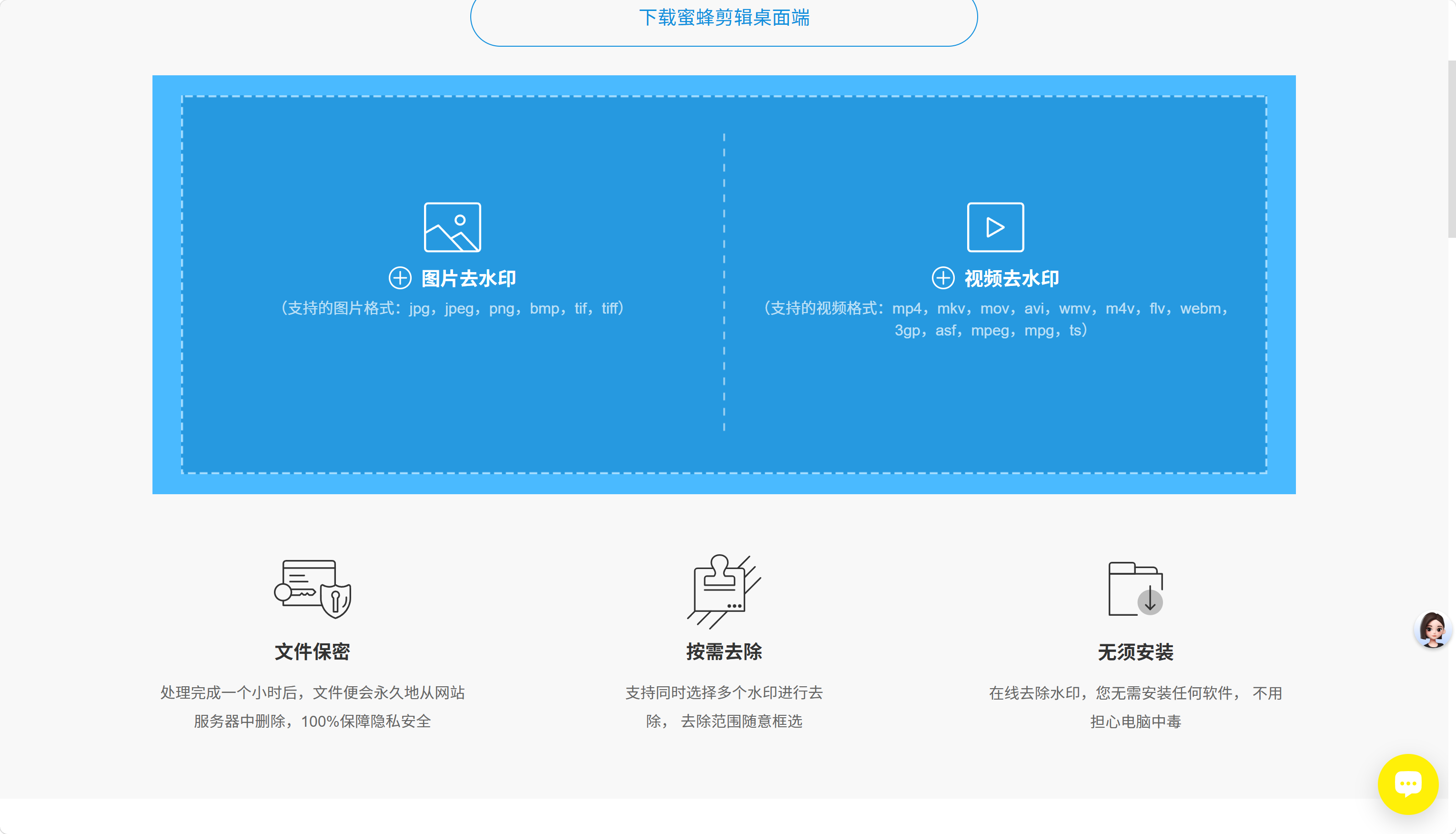Click the picture icon above 图片去水印
The width and height of the screenshot is (1456, 834).
point(452,227)
